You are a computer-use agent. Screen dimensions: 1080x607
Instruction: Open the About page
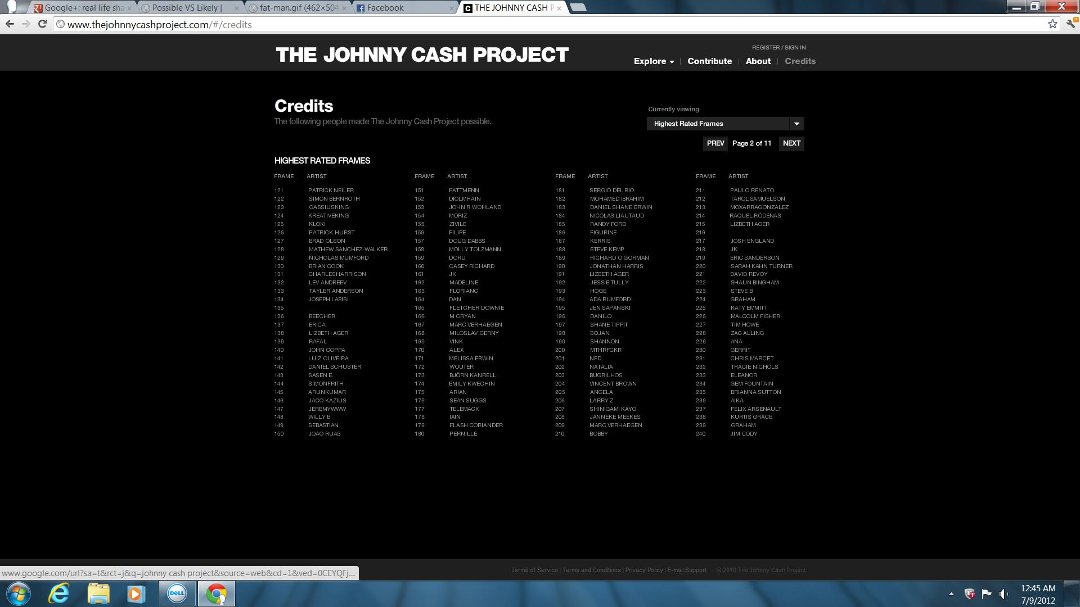pyautogui.click(x=758, y=61)
